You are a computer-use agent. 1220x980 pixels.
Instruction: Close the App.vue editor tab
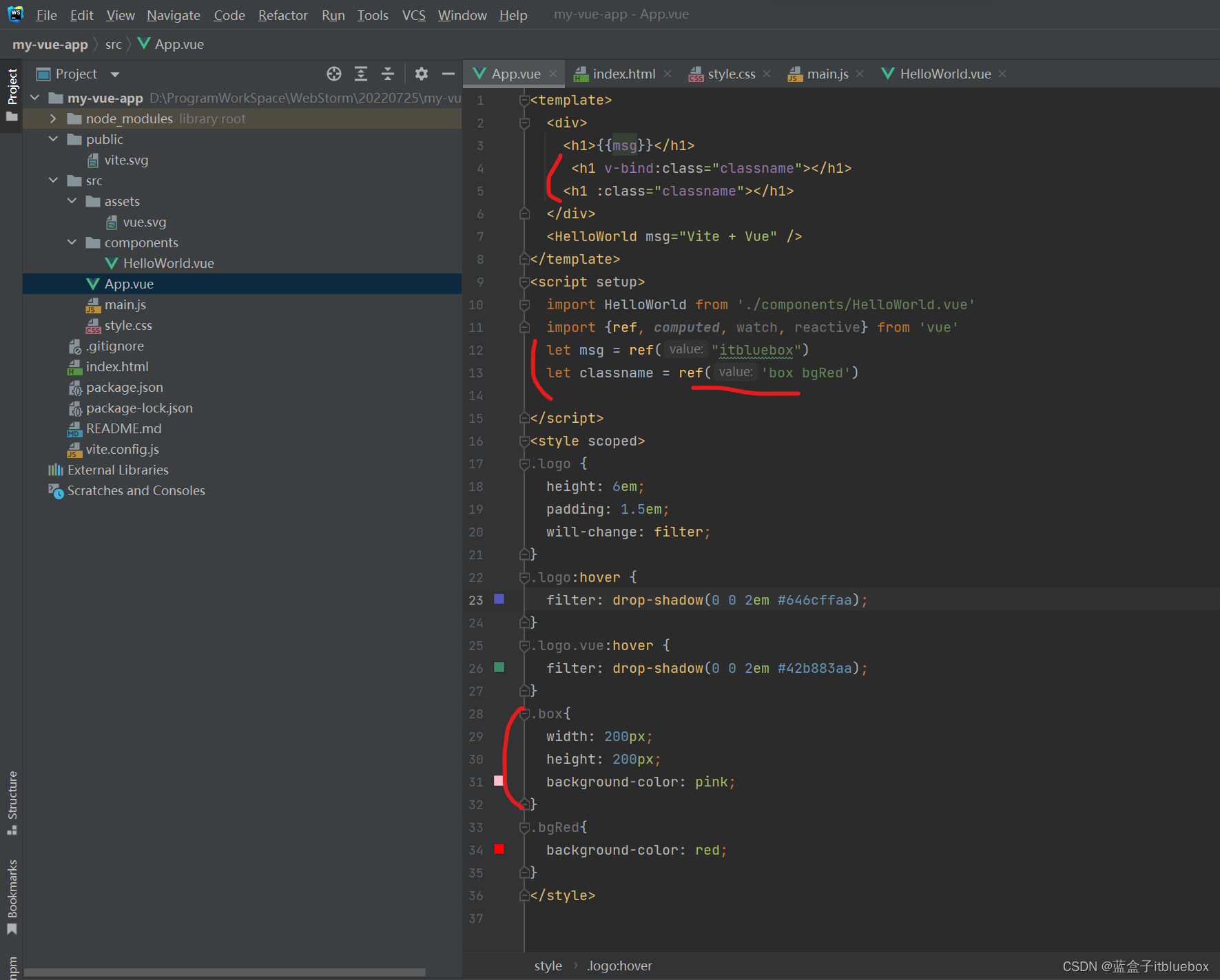tap(553, 74)
